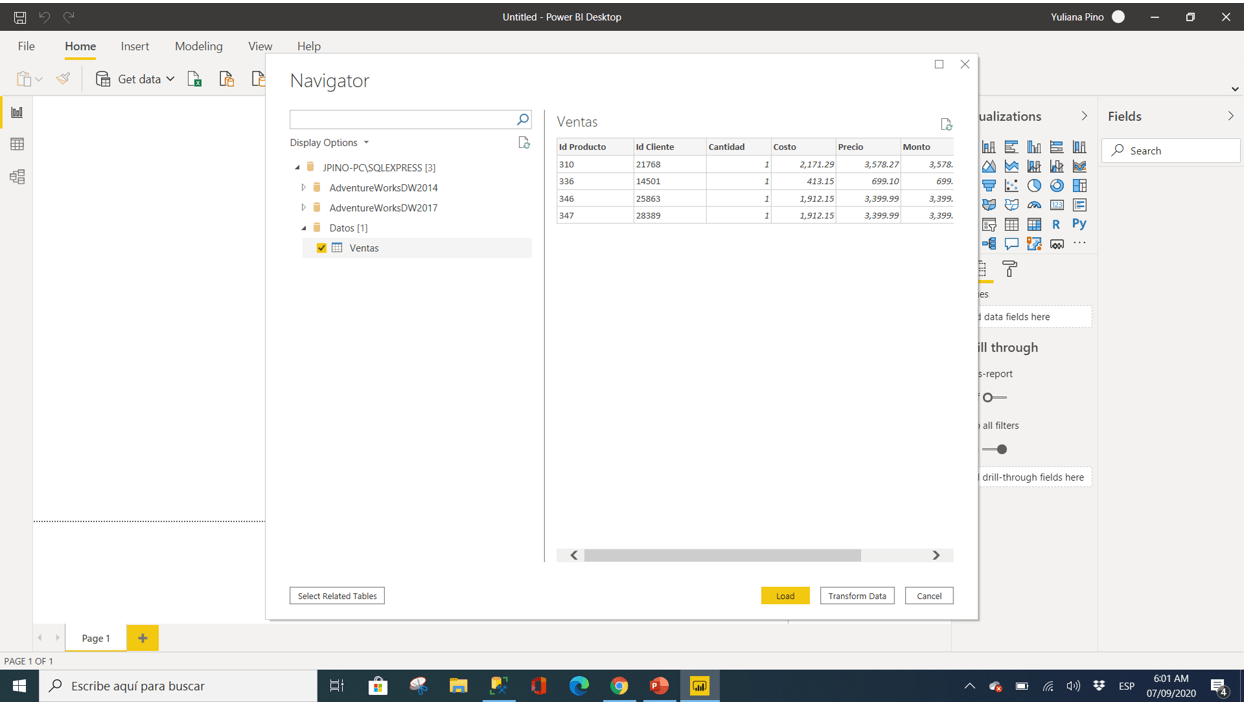Image resolution: width=1244 pixels, height=705 pixels.
Task: Choose the R script visual icon
Action: click(x=1057, y=224)
